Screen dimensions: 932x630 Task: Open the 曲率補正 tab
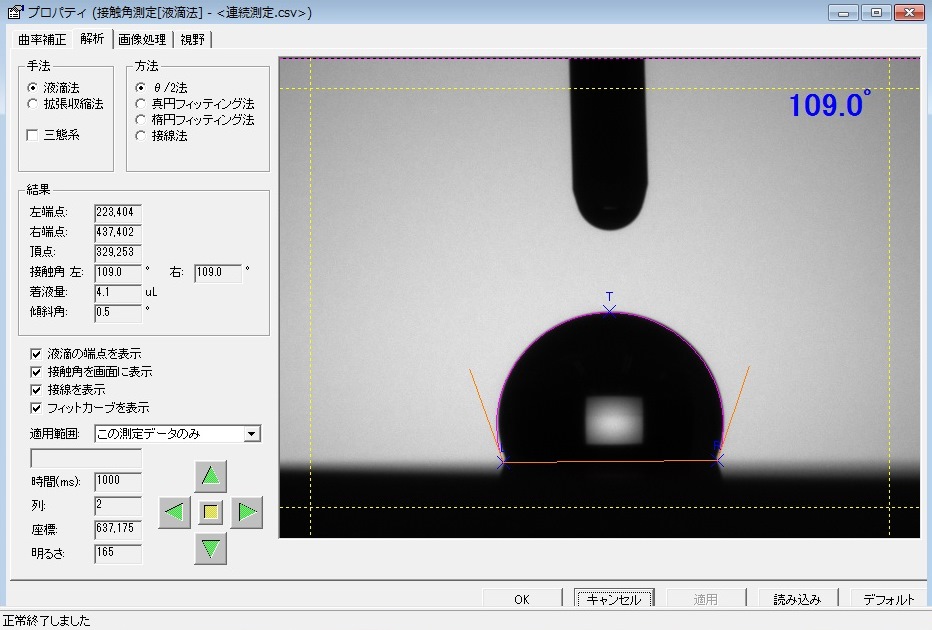coord(42,40)
